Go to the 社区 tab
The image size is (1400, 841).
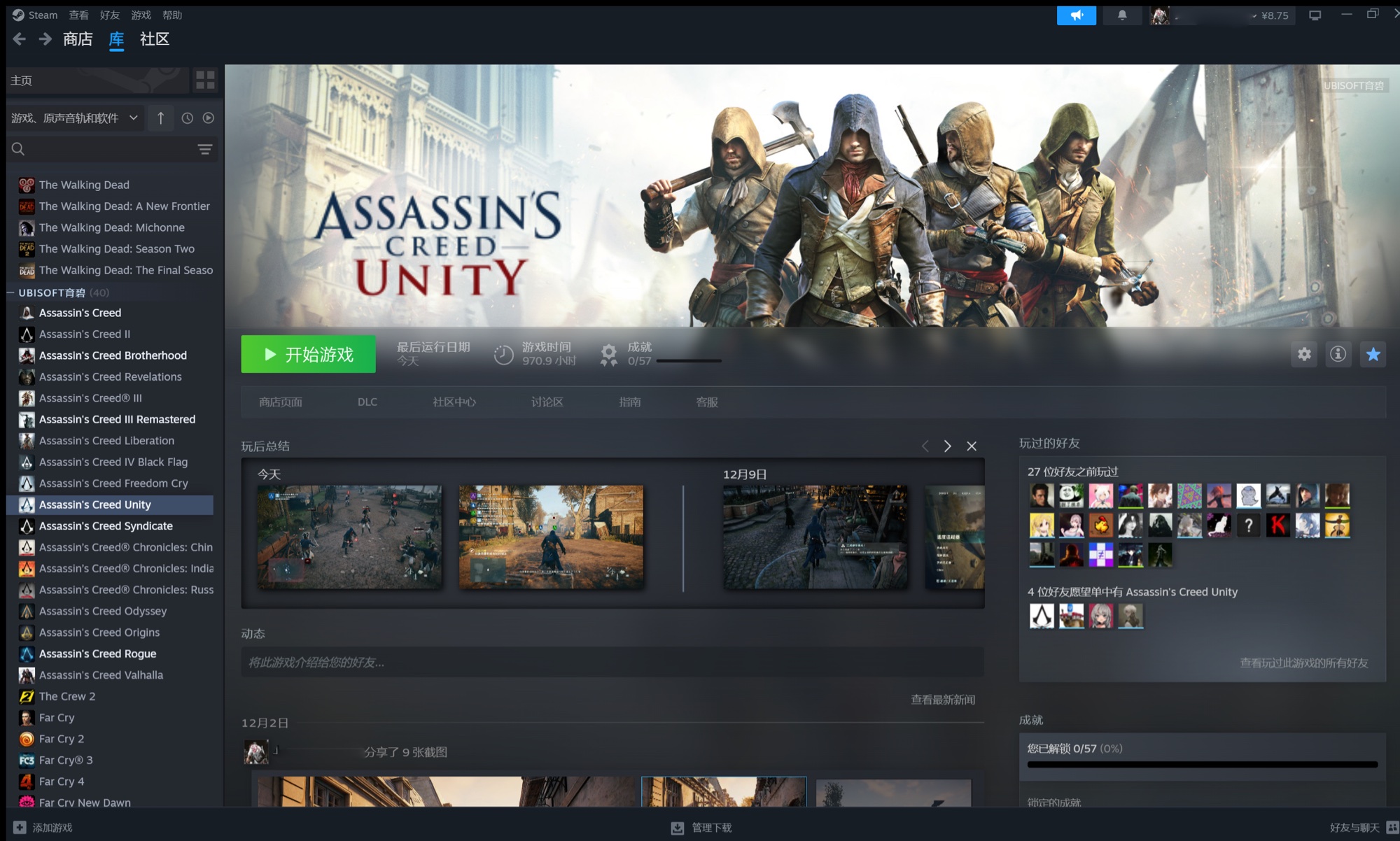tap(155, 39)
